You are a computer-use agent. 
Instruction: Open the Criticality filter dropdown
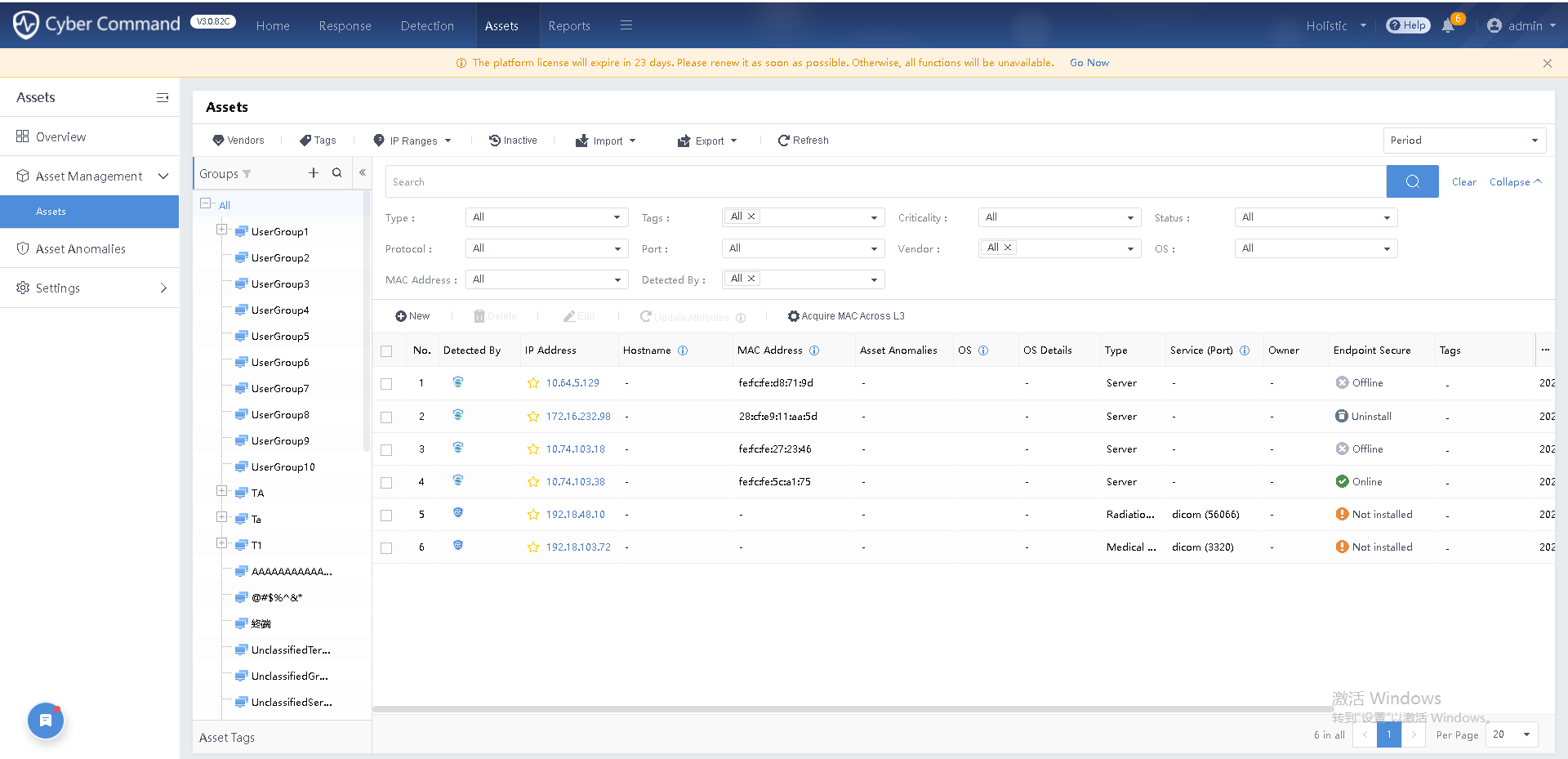point(1059,217)
